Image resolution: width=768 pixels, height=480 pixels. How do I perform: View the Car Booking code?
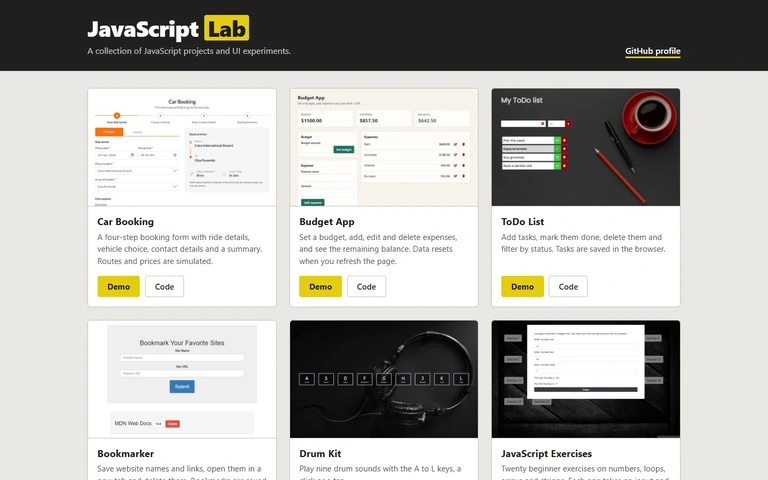[165, 287]
